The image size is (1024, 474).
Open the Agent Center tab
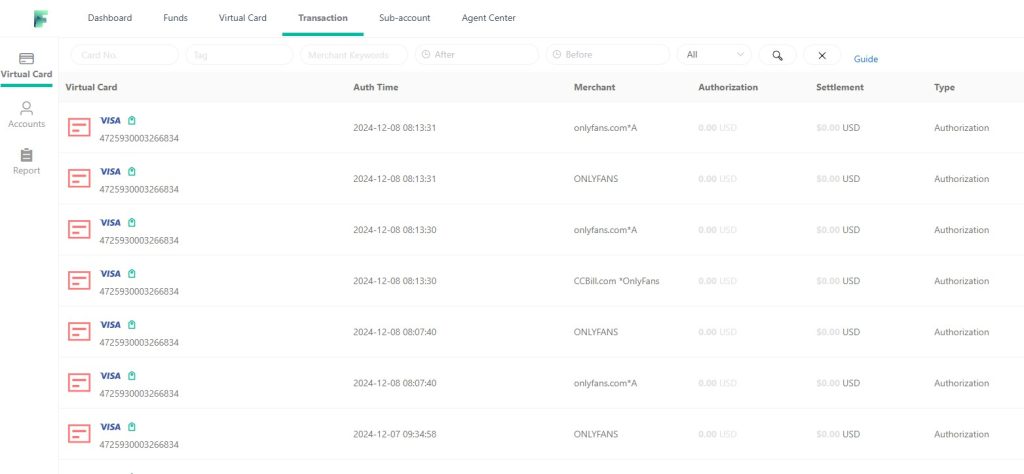488,18
